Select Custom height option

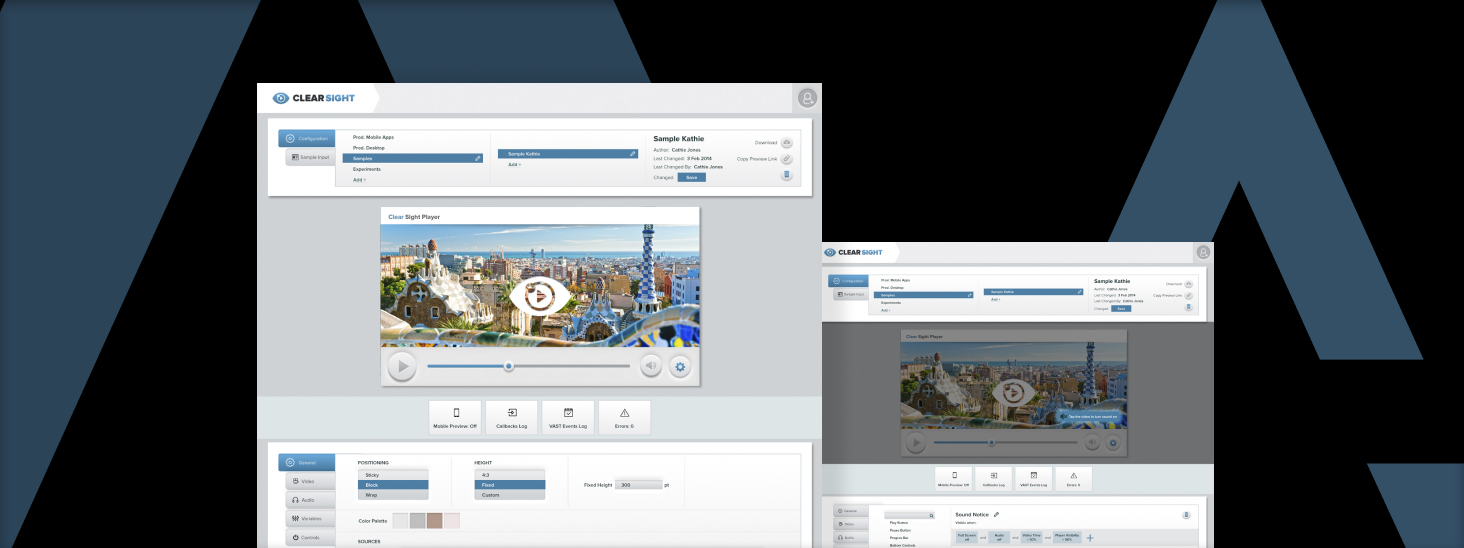510,494
